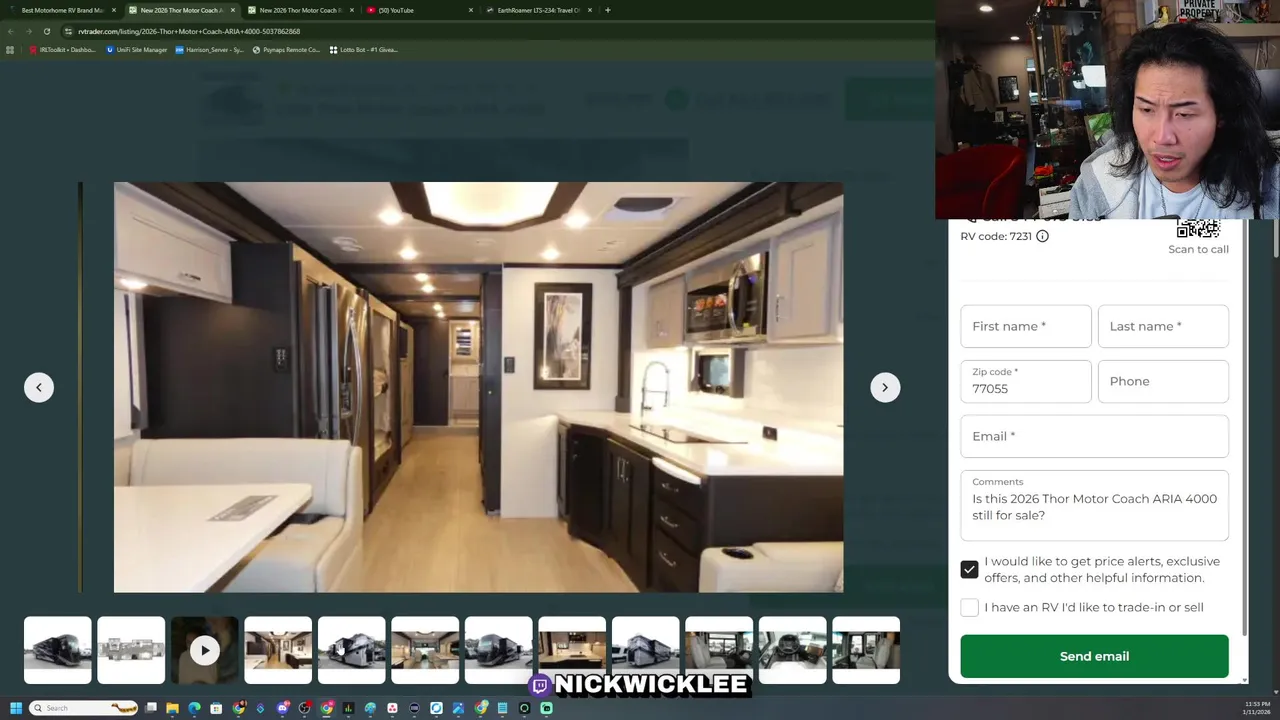The height and width of the screenshot is (720, 1280).
Task: Click the browser address bar URL
Action: (189, 31)
